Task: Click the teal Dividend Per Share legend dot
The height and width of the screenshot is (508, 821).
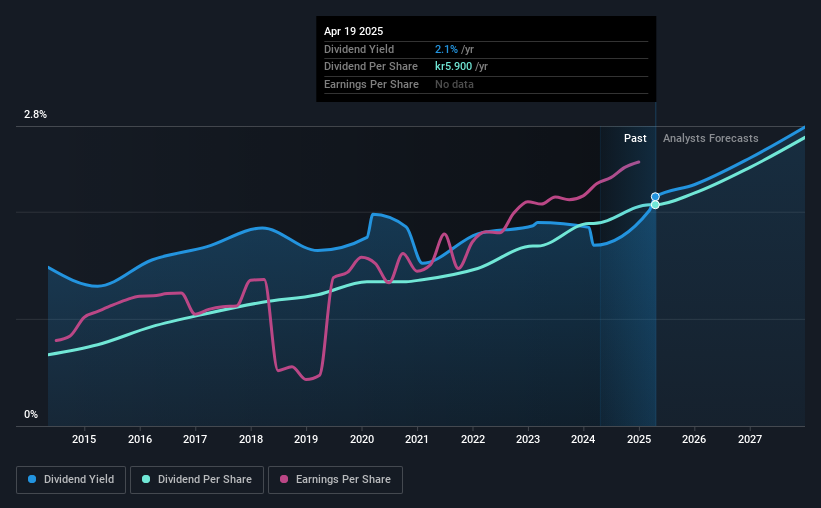Action: point(146,479)
